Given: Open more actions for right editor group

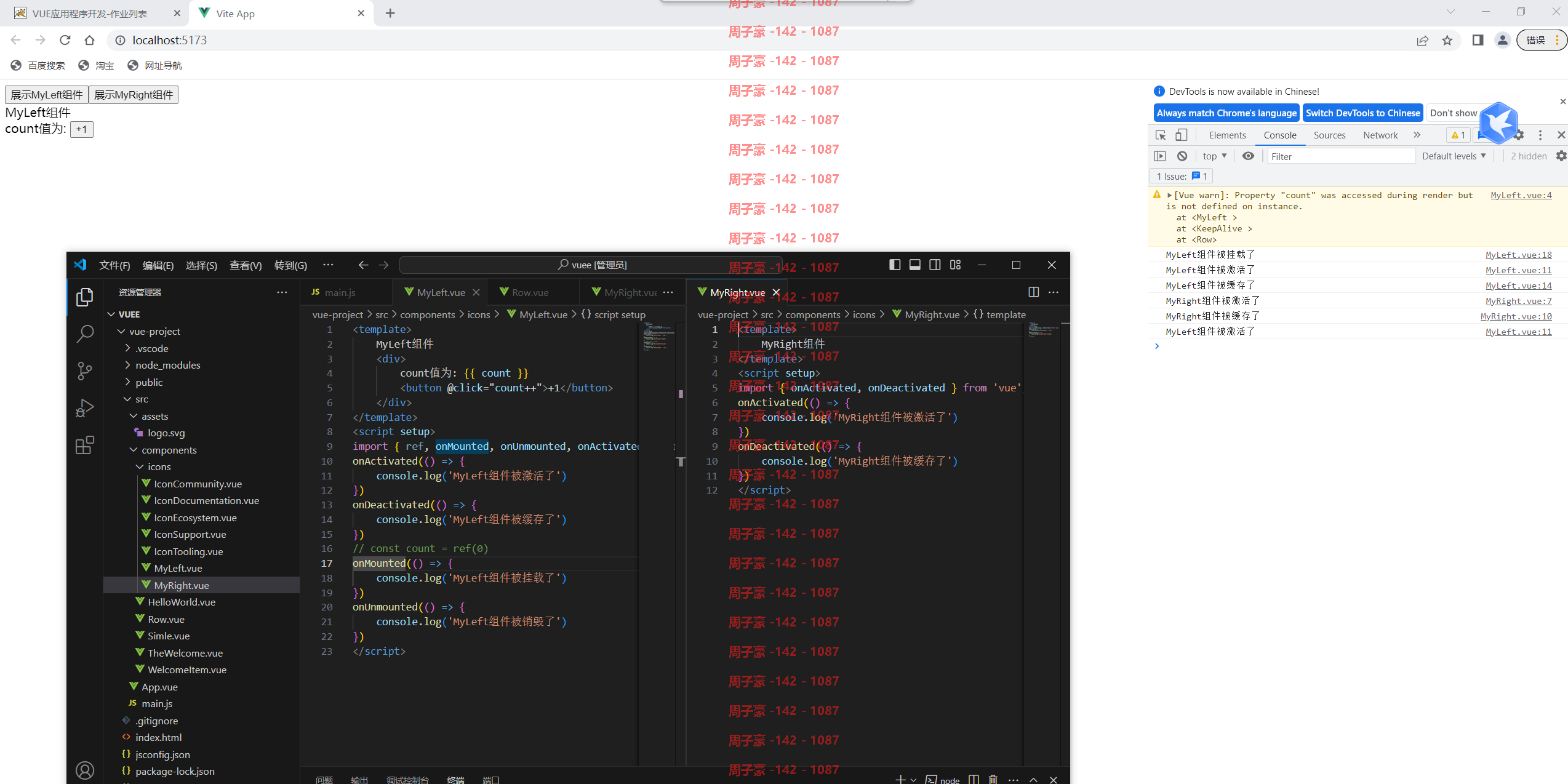Looking at the screenshot, I should 1054,292.
